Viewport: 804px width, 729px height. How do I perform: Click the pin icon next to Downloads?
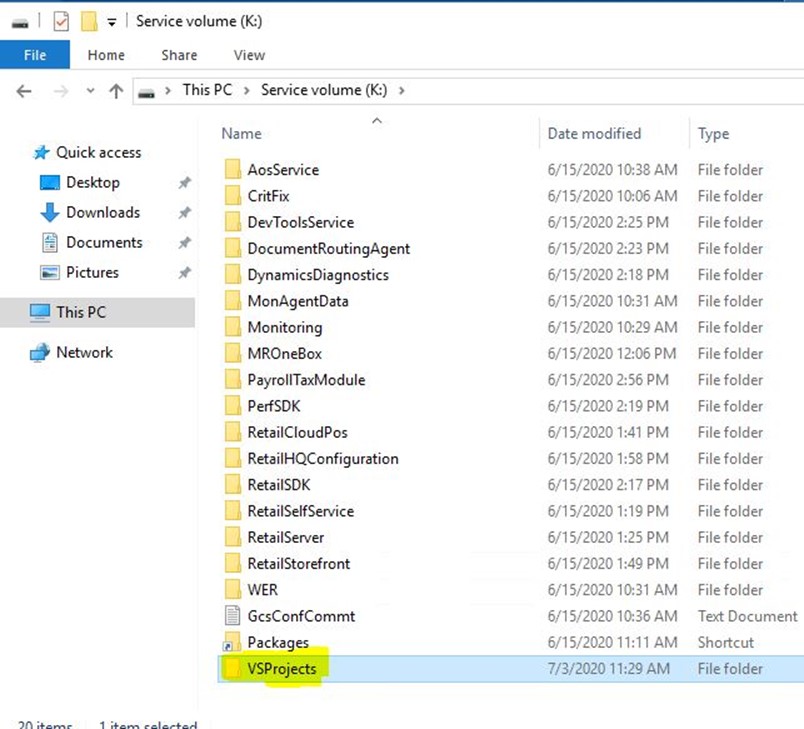185,213
